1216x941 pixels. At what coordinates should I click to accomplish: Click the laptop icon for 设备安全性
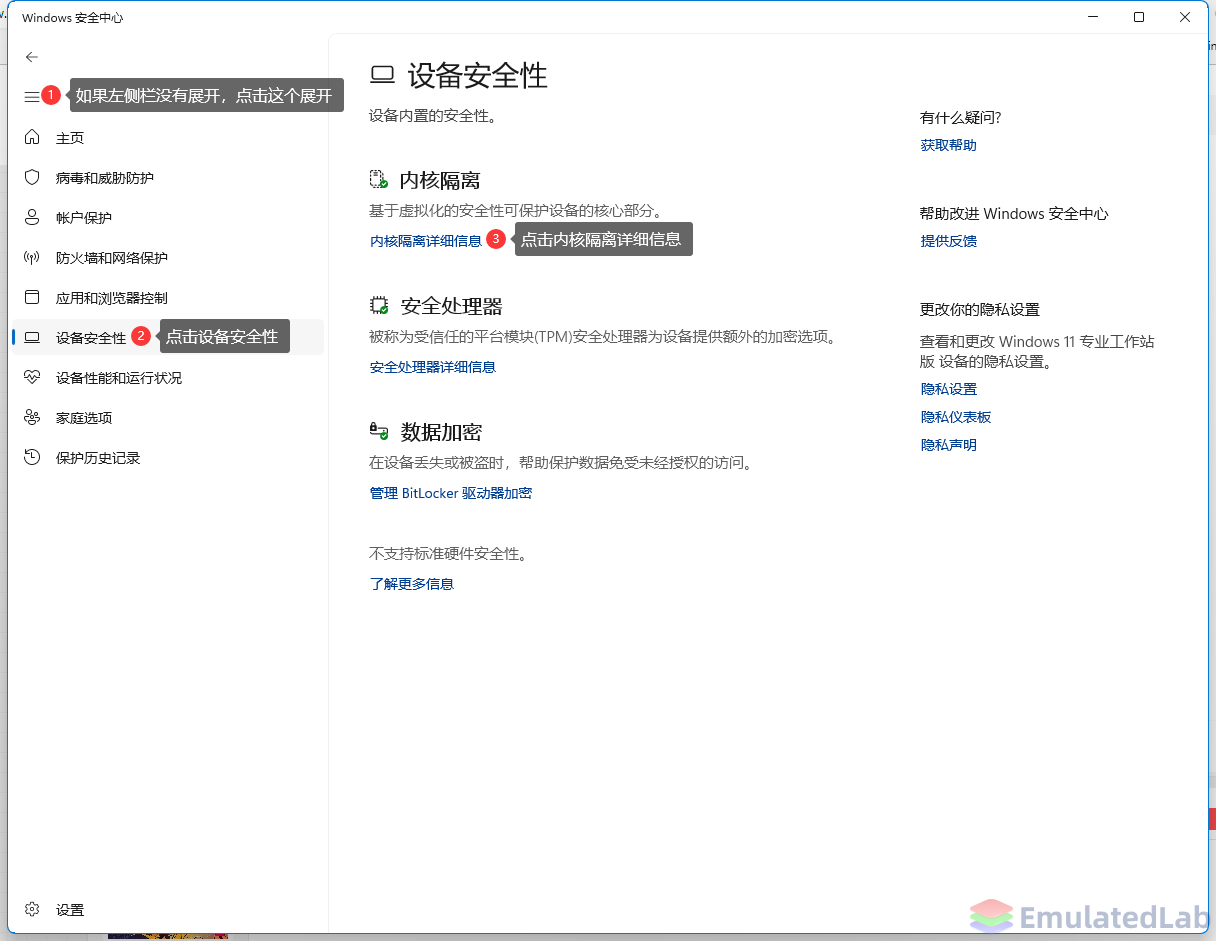pyautogui.click(x=32, y=337)
